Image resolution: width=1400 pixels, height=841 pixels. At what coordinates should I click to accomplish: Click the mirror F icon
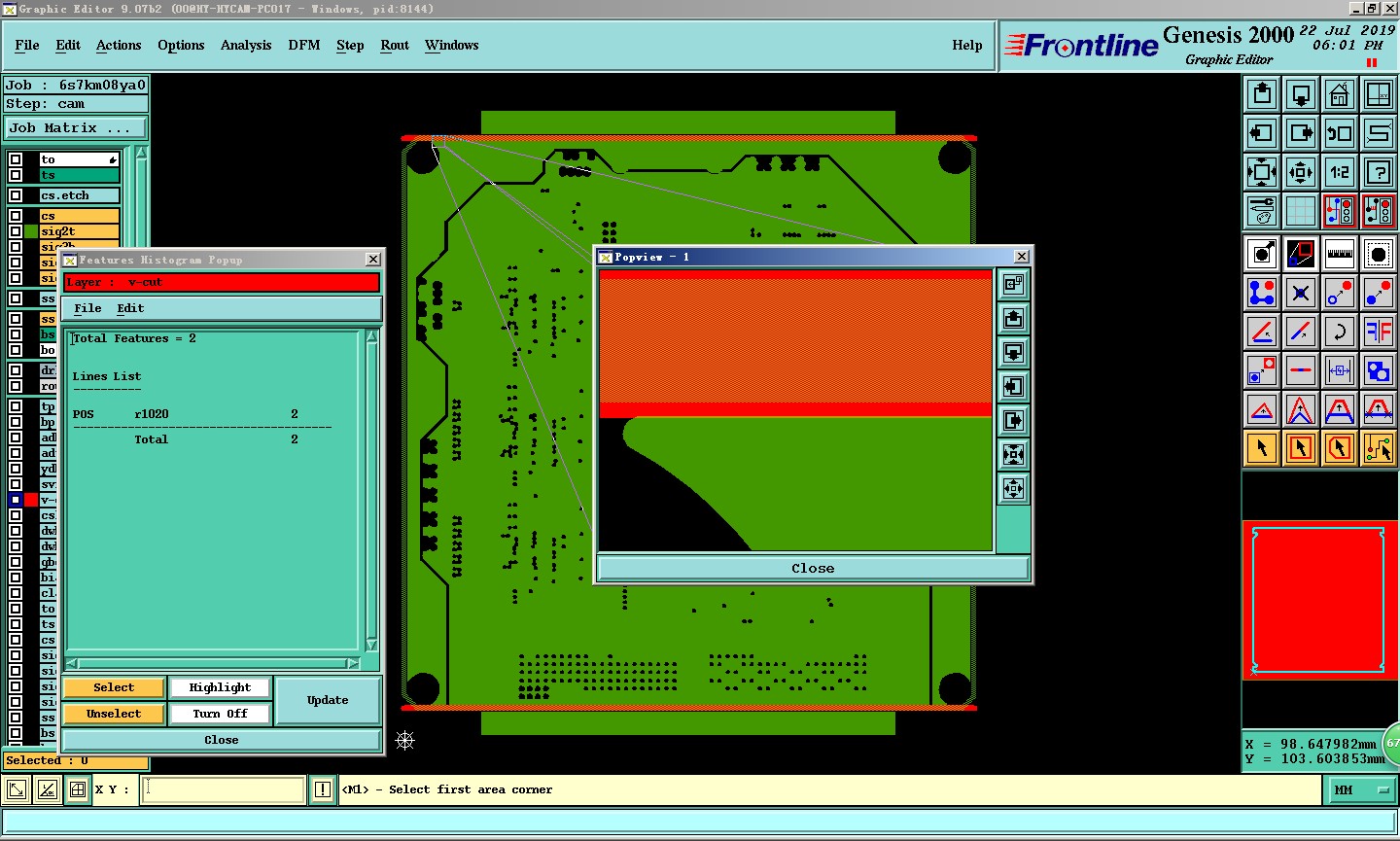pos(1379,332)
